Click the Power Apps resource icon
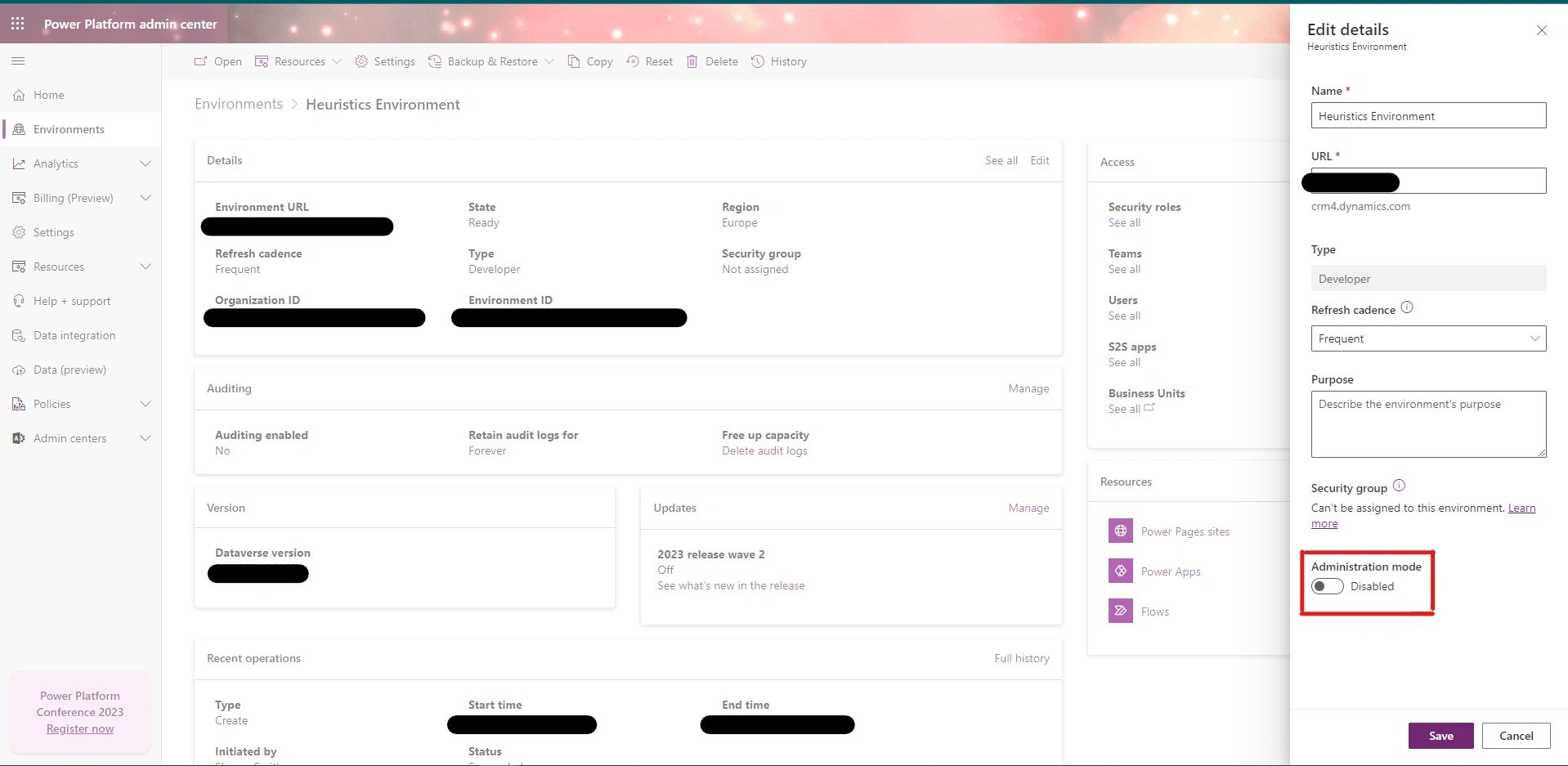Screen dimensions: 1568x766 (x=1120, y=571)
